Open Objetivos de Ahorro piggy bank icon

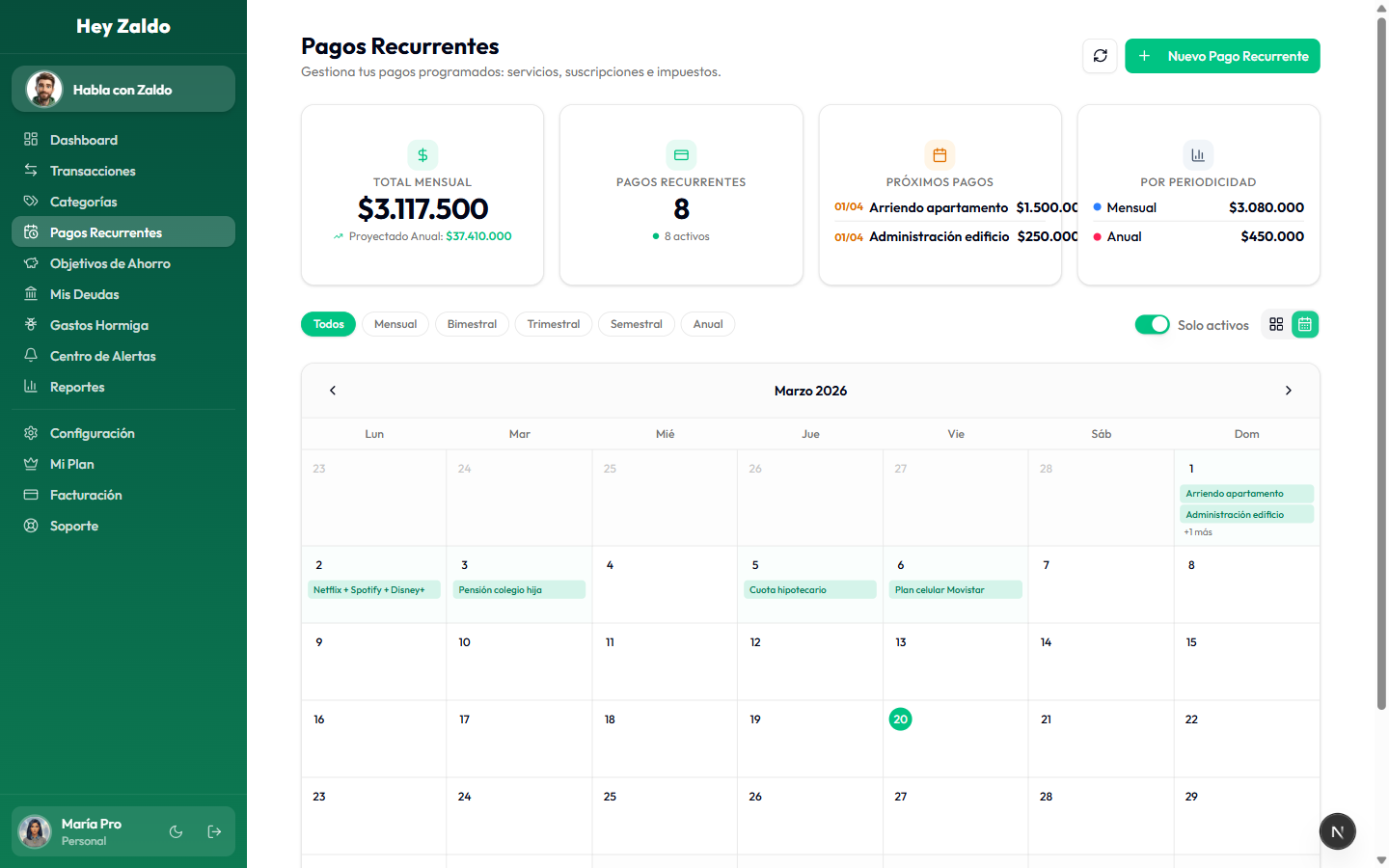(x=30, y=262)
